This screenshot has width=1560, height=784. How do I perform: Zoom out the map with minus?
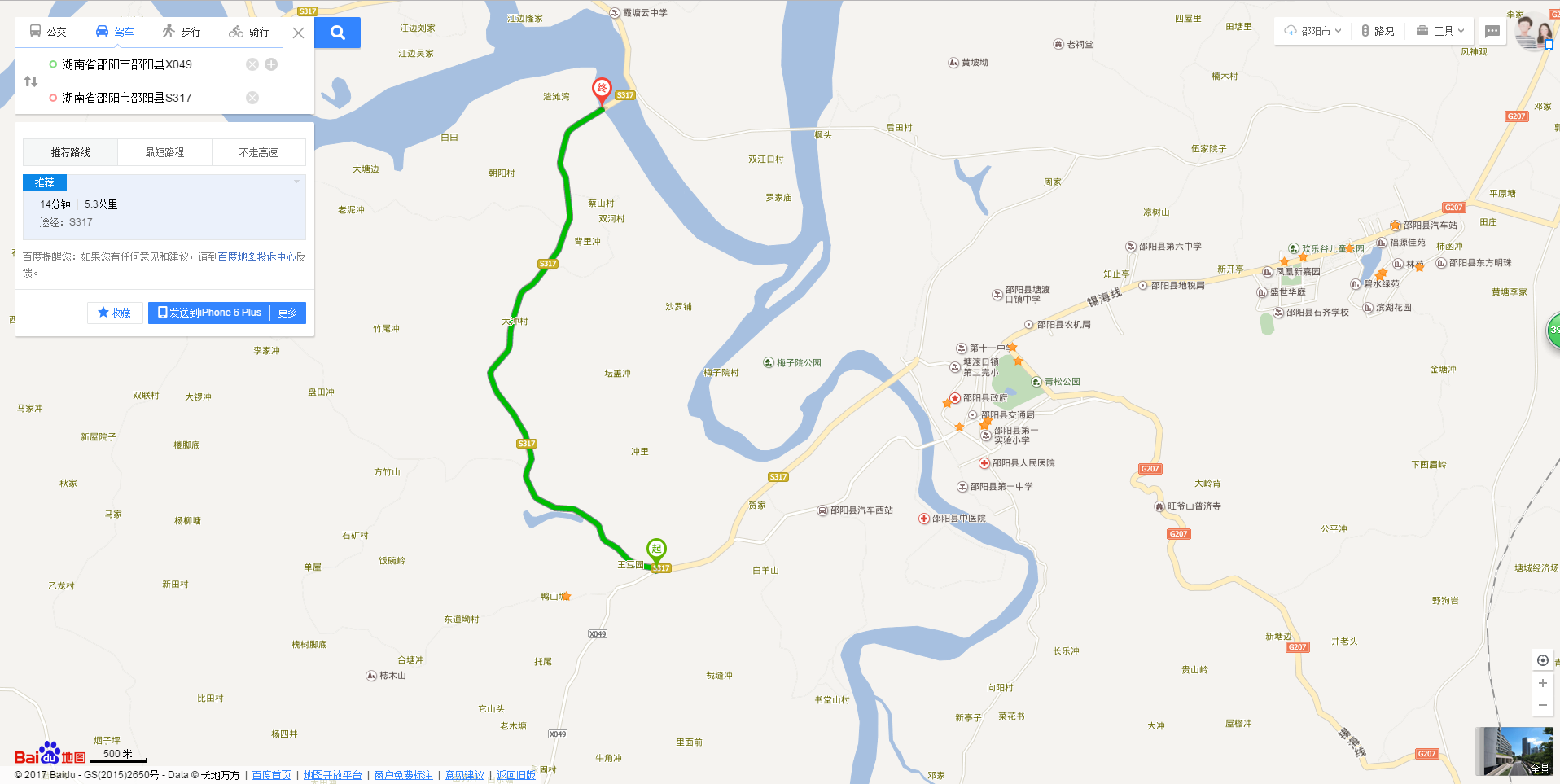coord(1542,705)
